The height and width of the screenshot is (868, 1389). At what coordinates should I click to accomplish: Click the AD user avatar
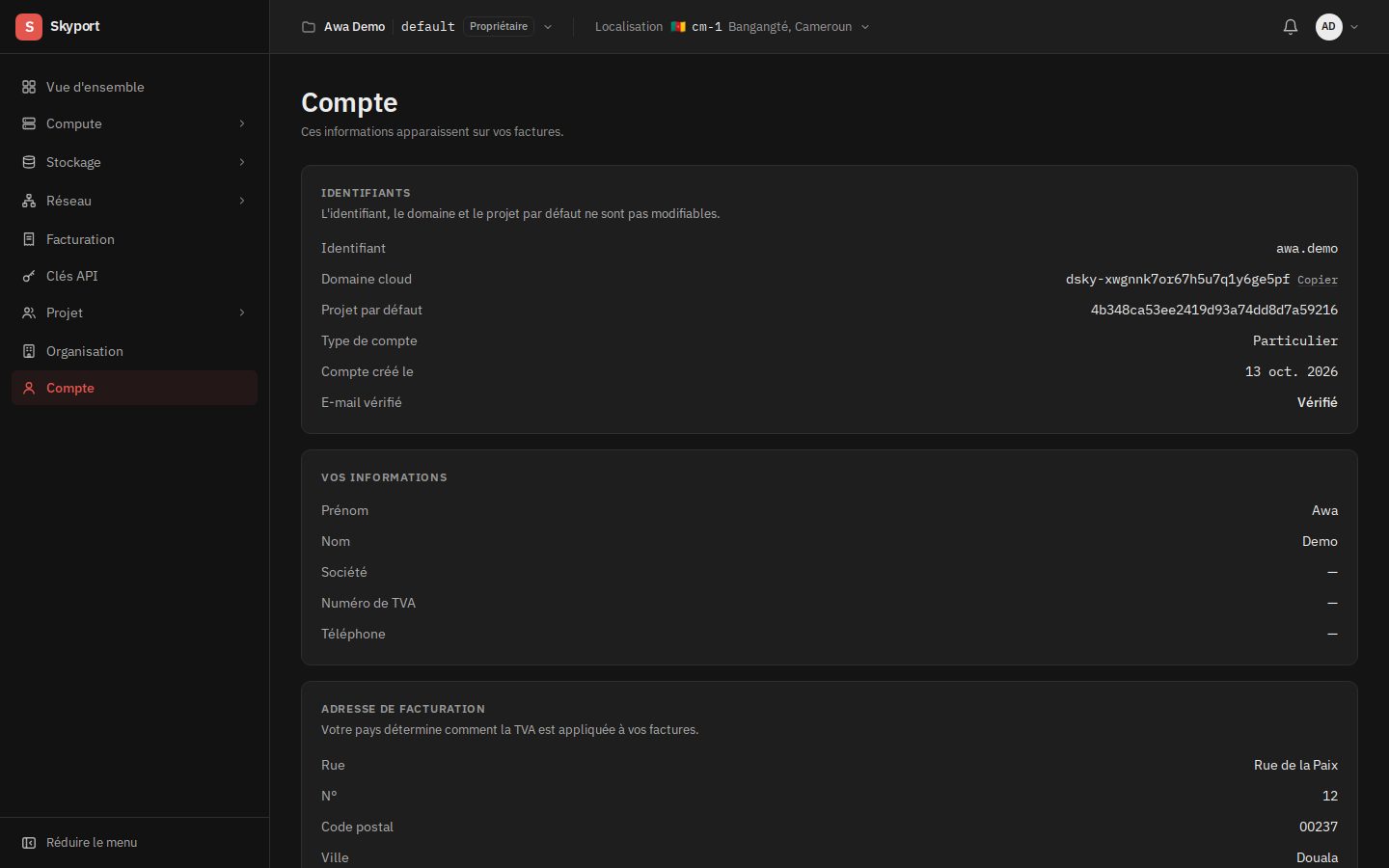(1329, 27)
